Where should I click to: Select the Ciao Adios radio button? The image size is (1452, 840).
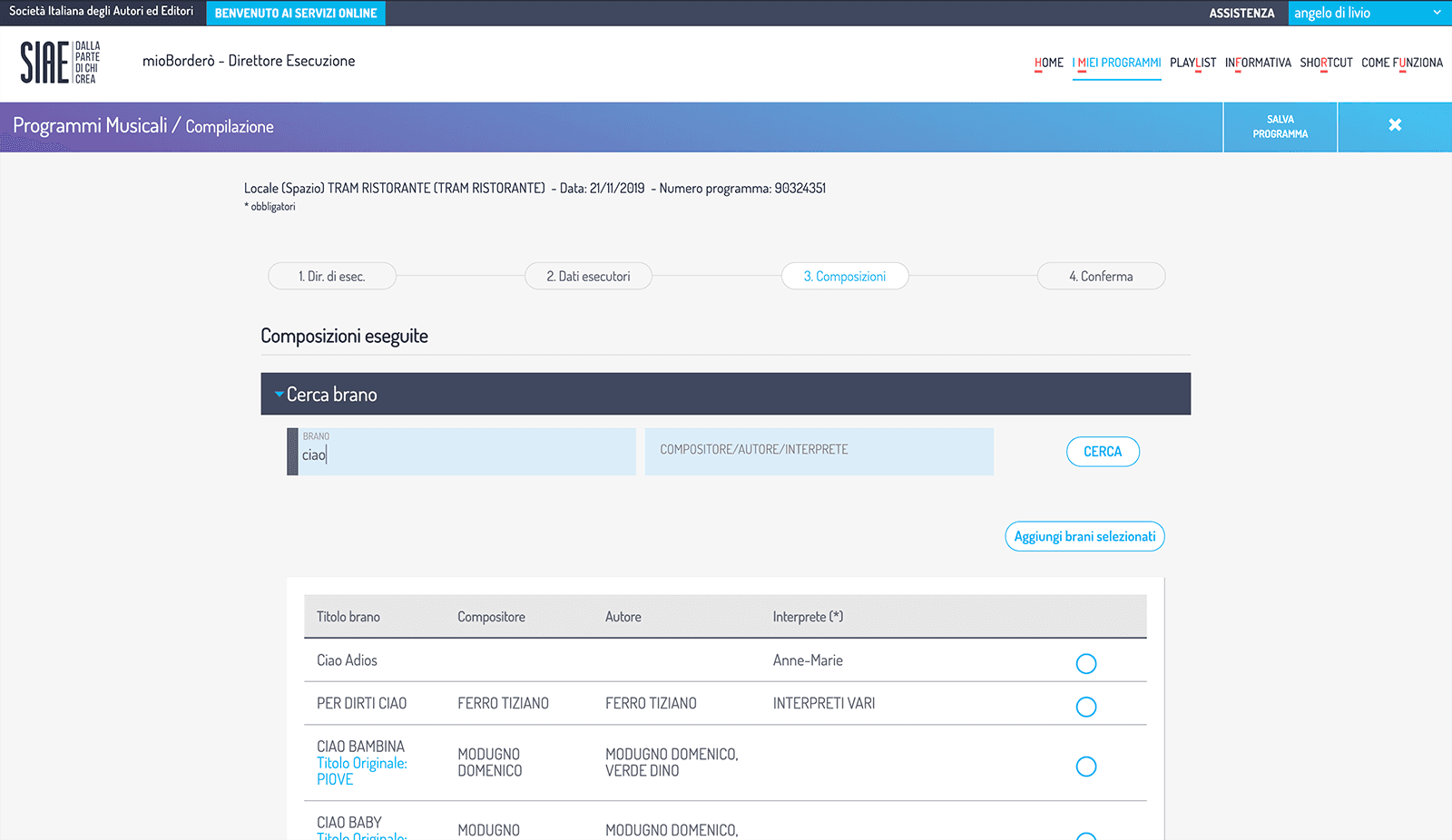pos(1086,663)
